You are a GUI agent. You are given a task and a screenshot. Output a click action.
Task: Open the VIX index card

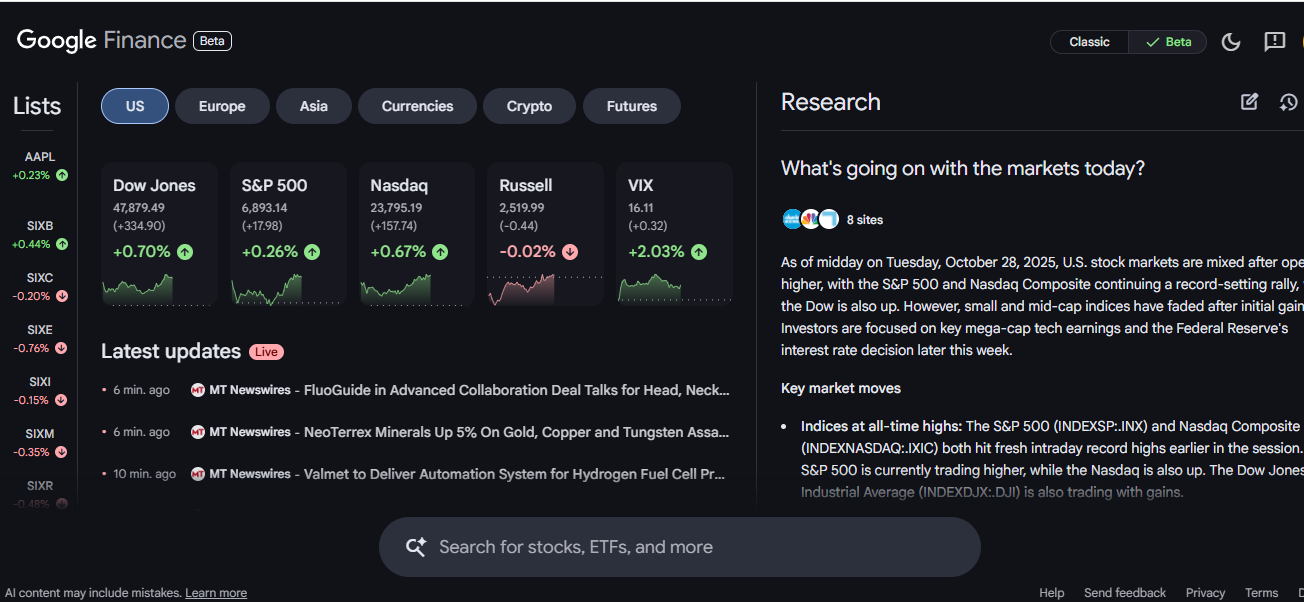[674, 234]
